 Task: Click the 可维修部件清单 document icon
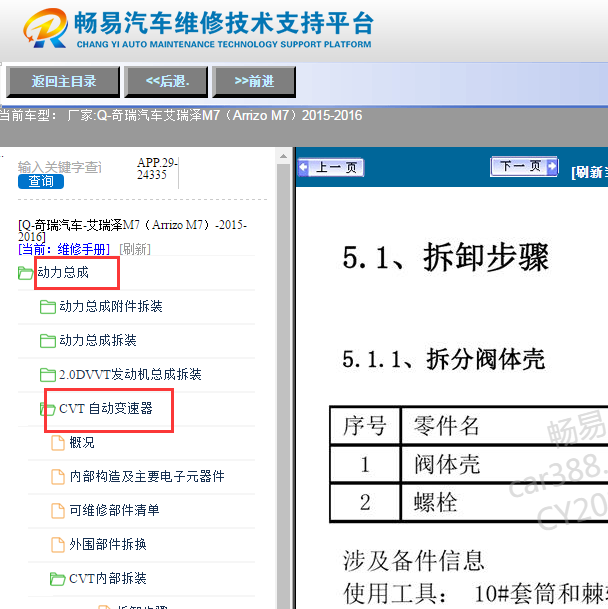pyautogui.click(x=58, y=511)
